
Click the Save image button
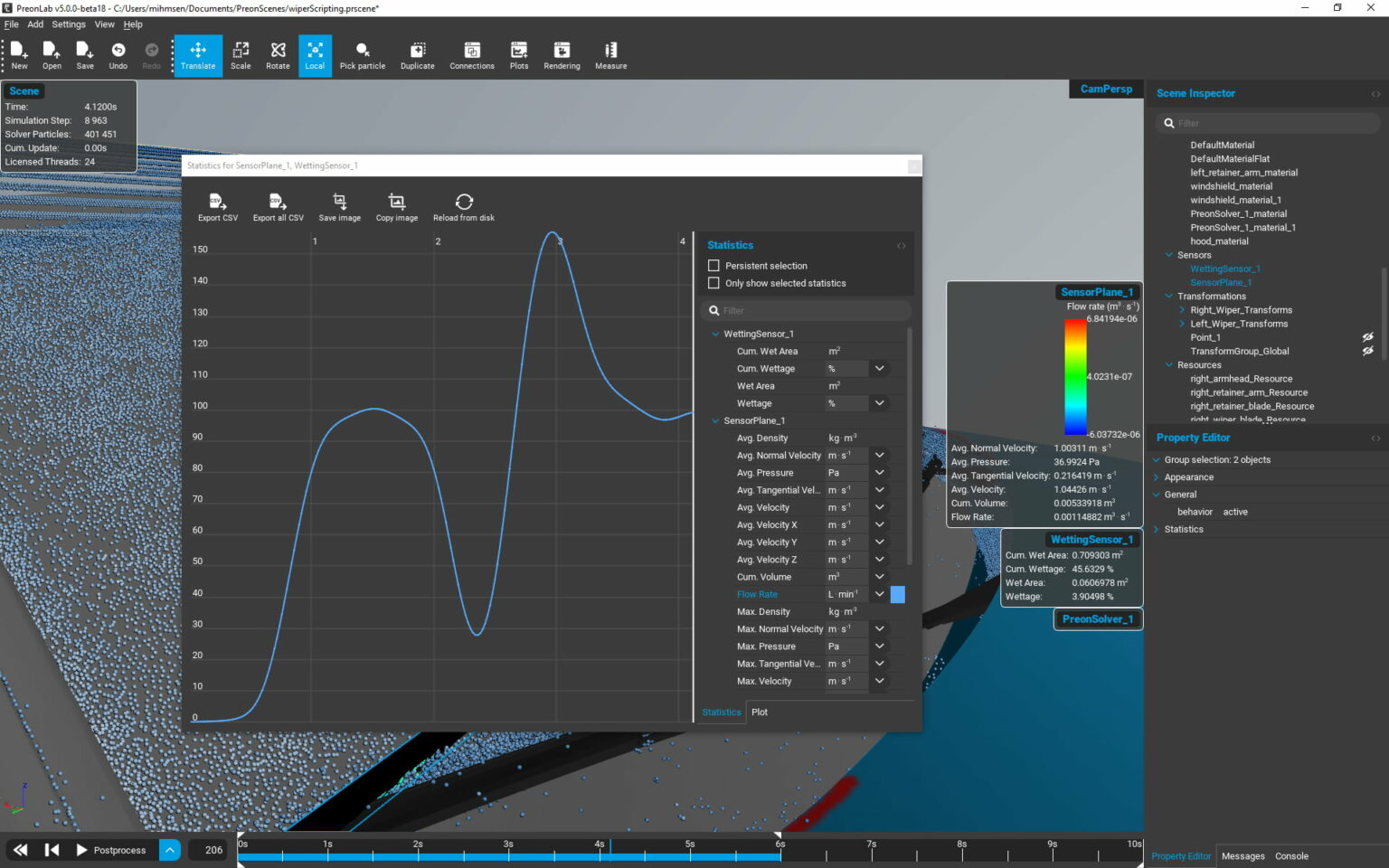click(x=339, y=206)
